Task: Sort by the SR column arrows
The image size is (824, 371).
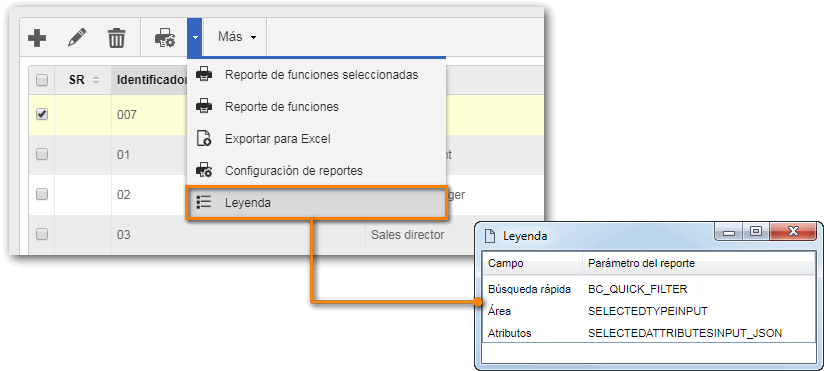Action: pos(96,81)
